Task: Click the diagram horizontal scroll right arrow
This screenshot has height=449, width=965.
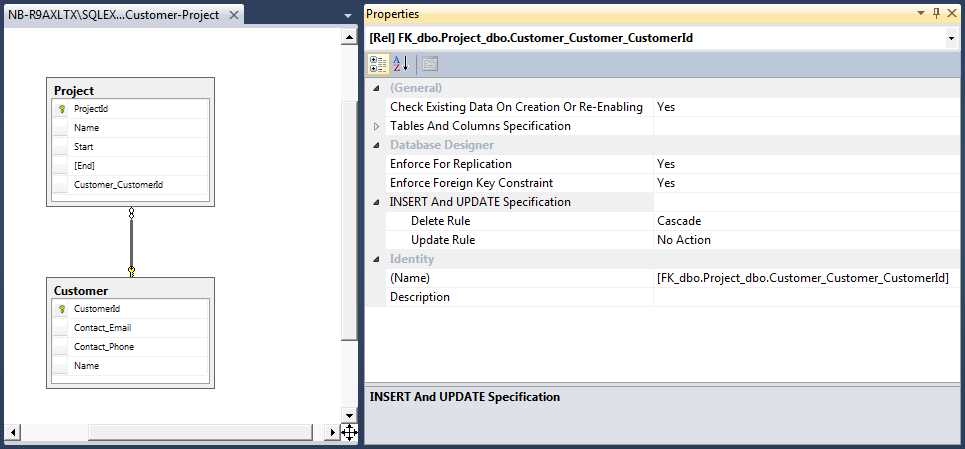Action: pos(333,432)
